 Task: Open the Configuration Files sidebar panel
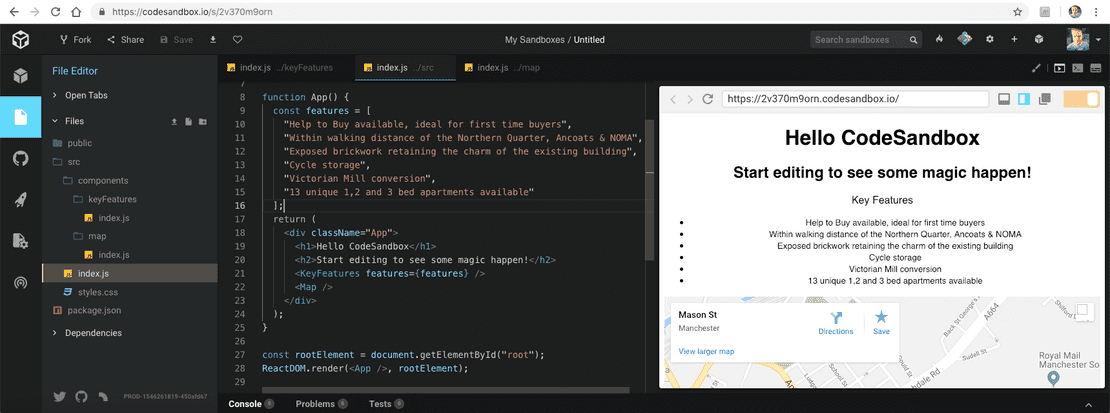tap(21, 241)
